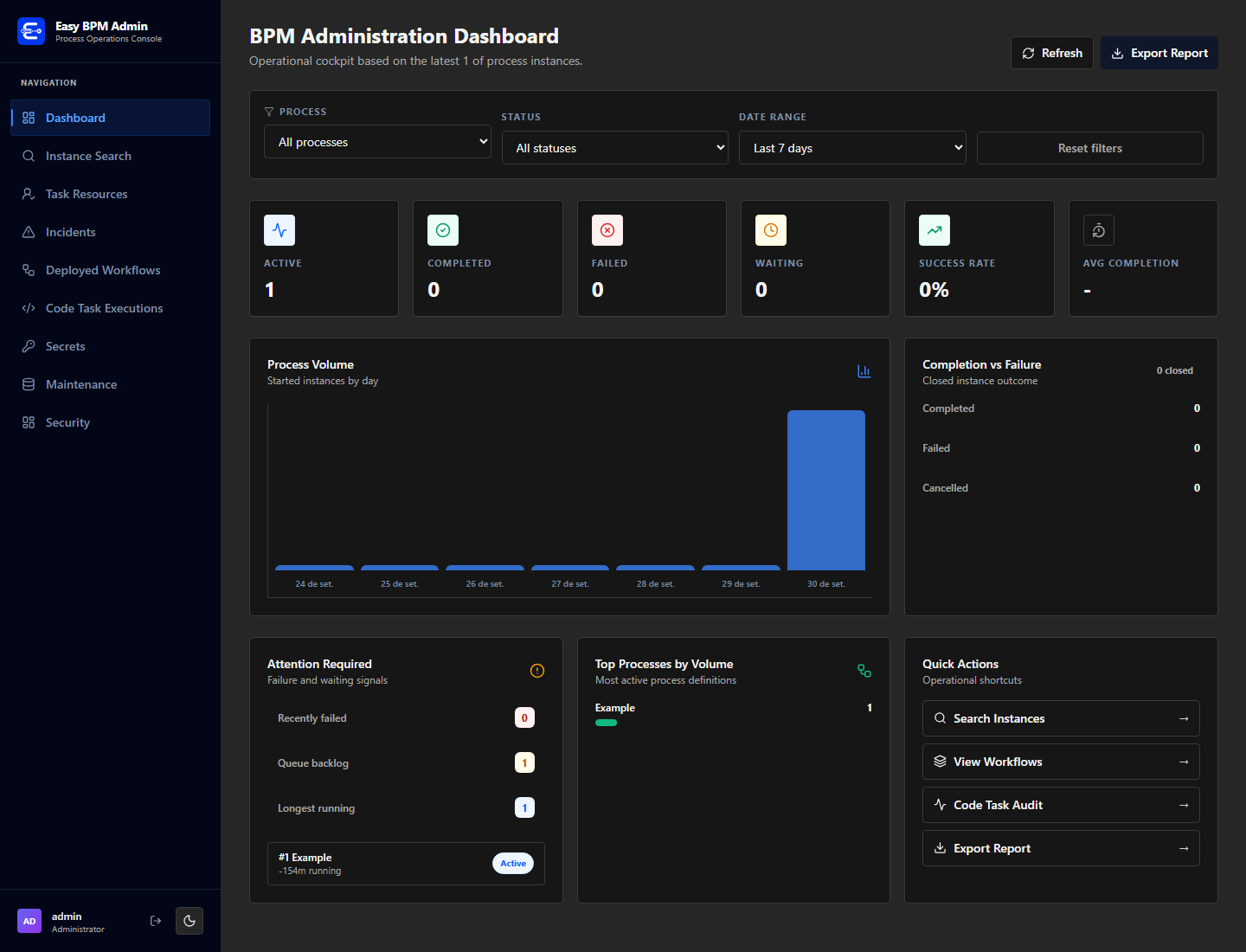Go to Code Task Executions
This screenshot has width=1246, height=952.
[x=111, y=308]
